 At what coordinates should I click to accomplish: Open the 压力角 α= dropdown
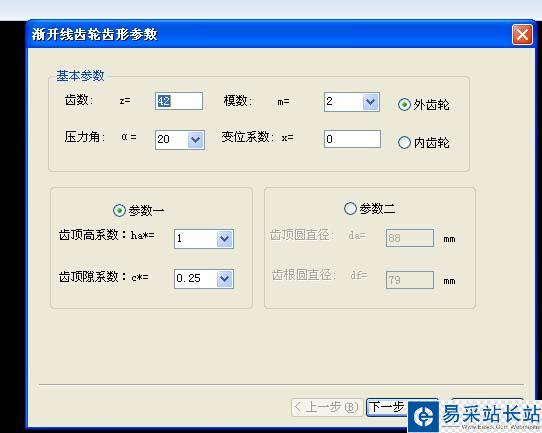196,140
